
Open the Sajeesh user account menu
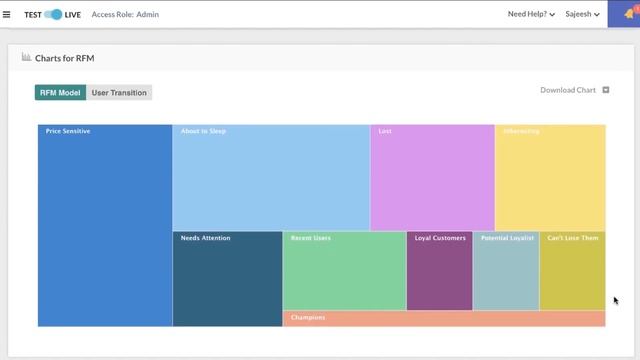click(582, 14)
